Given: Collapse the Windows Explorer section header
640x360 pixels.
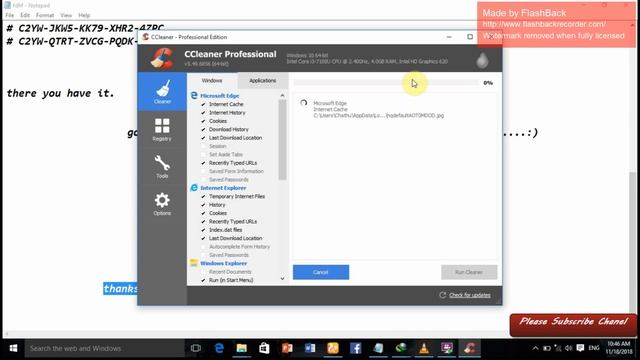Looking at the screenshot, I should click(224, 263).
